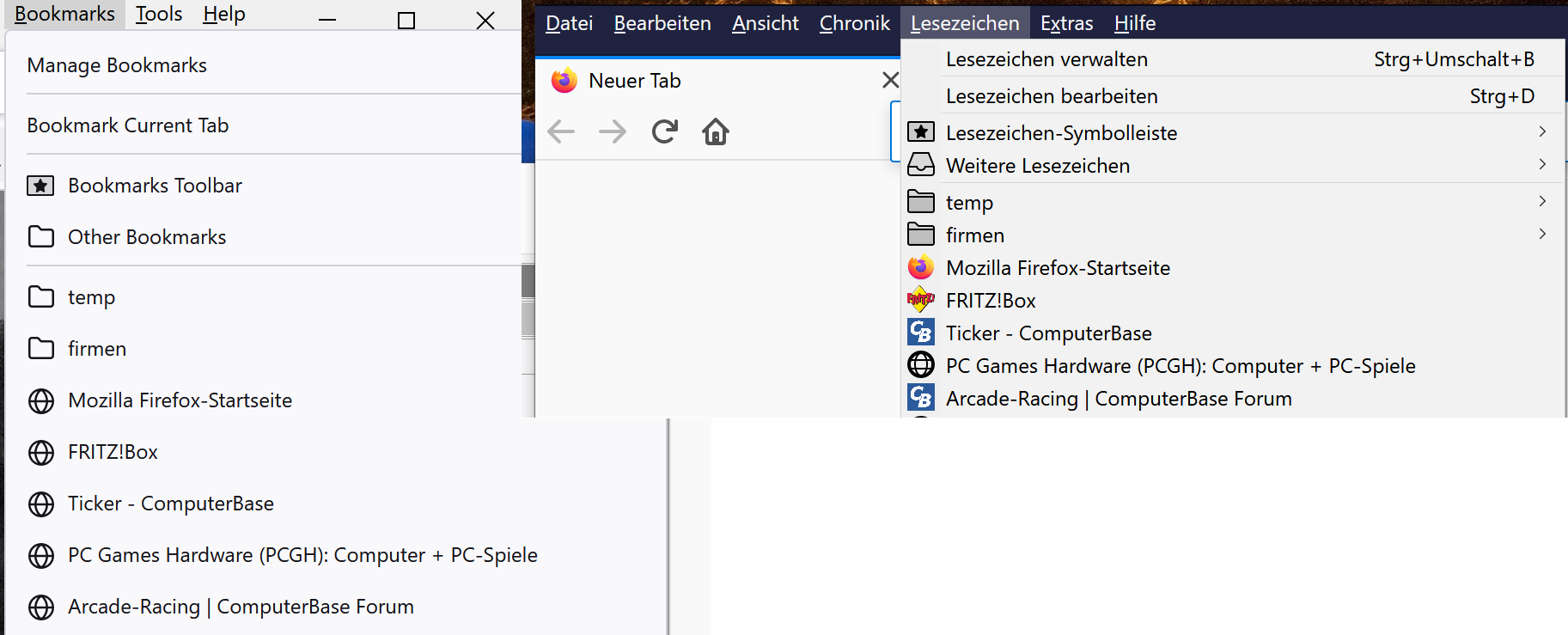
Task: Click the forward arrow button
Action: pyautogui.click(x=613, y=131)
